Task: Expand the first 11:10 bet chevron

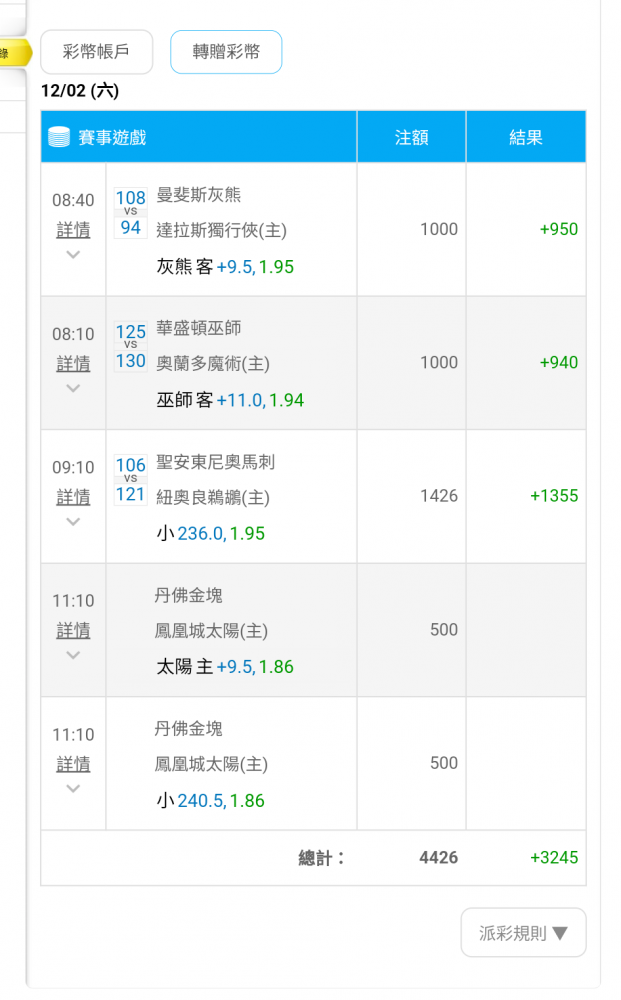Action: pyautogui.click(x=73, y=655)
